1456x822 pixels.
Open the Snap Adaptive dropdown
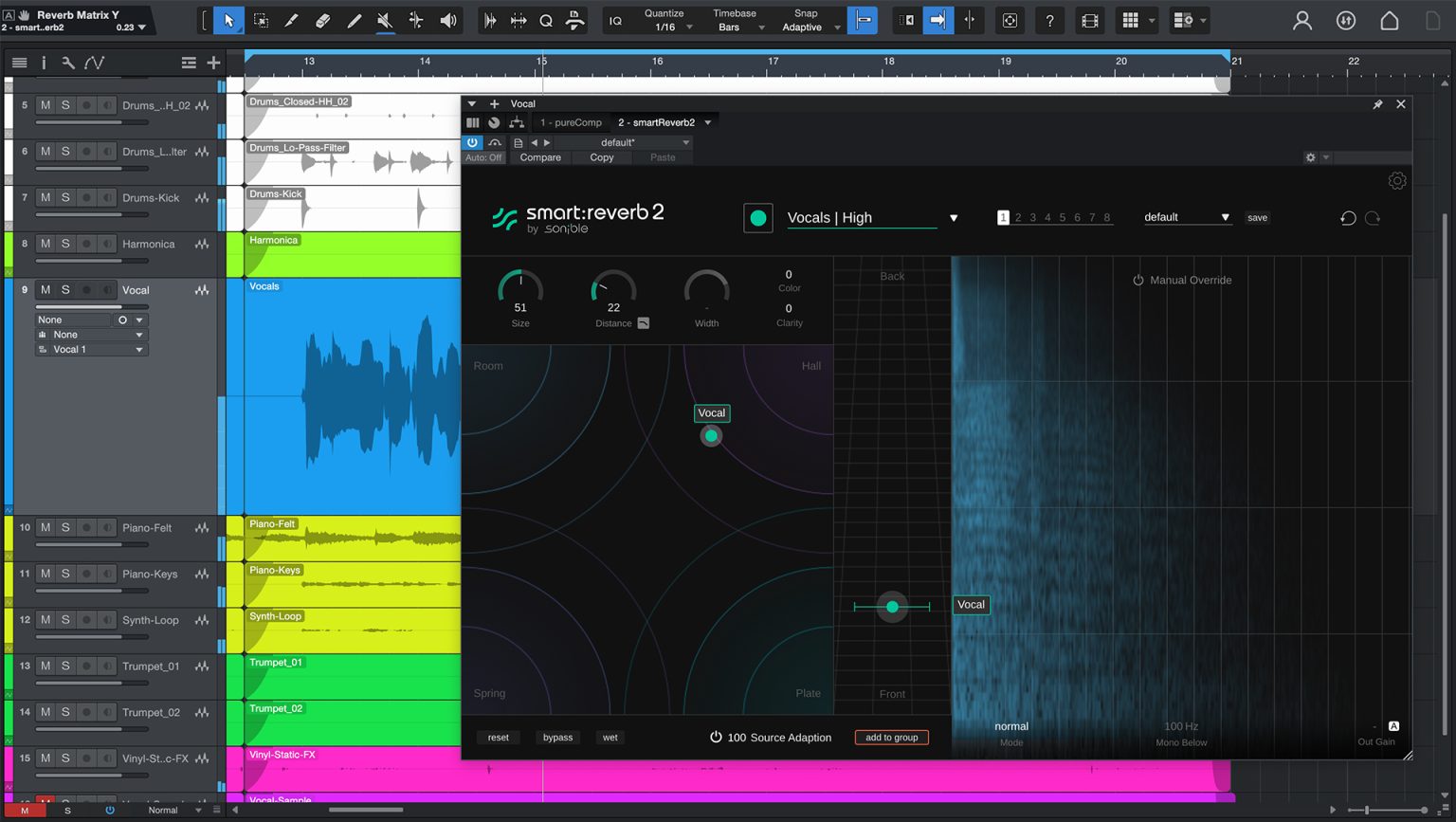(808, 27)
